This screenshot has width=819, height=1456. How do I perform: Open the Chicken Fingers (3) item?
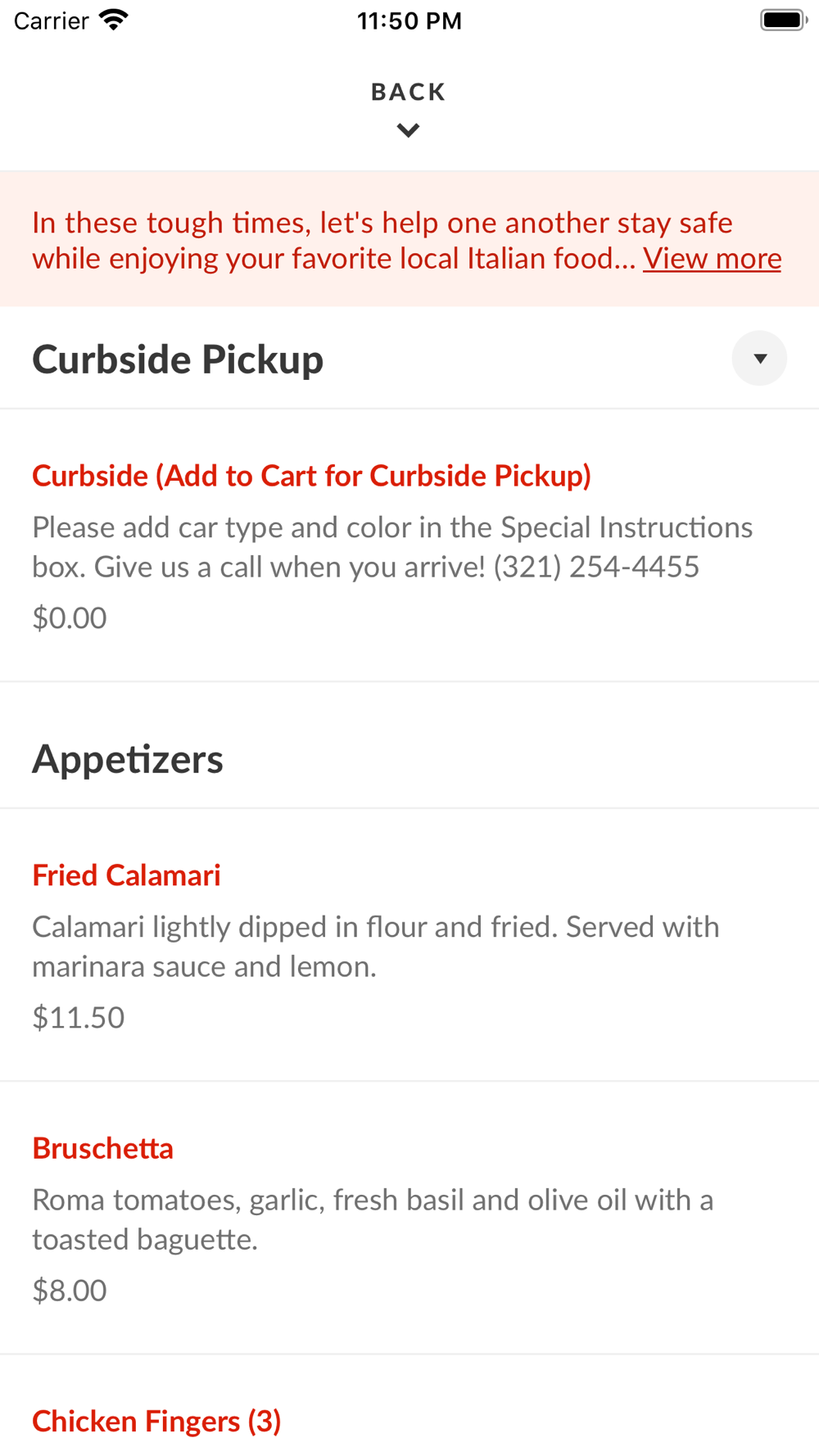click(x=156, y=1422)
